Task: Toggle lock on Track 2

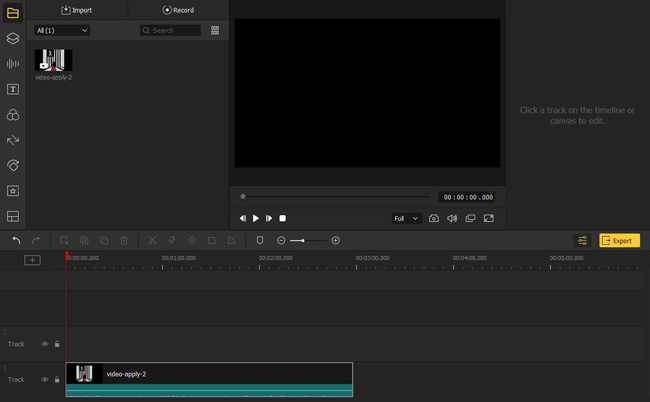Action: (x=57, y=344)
